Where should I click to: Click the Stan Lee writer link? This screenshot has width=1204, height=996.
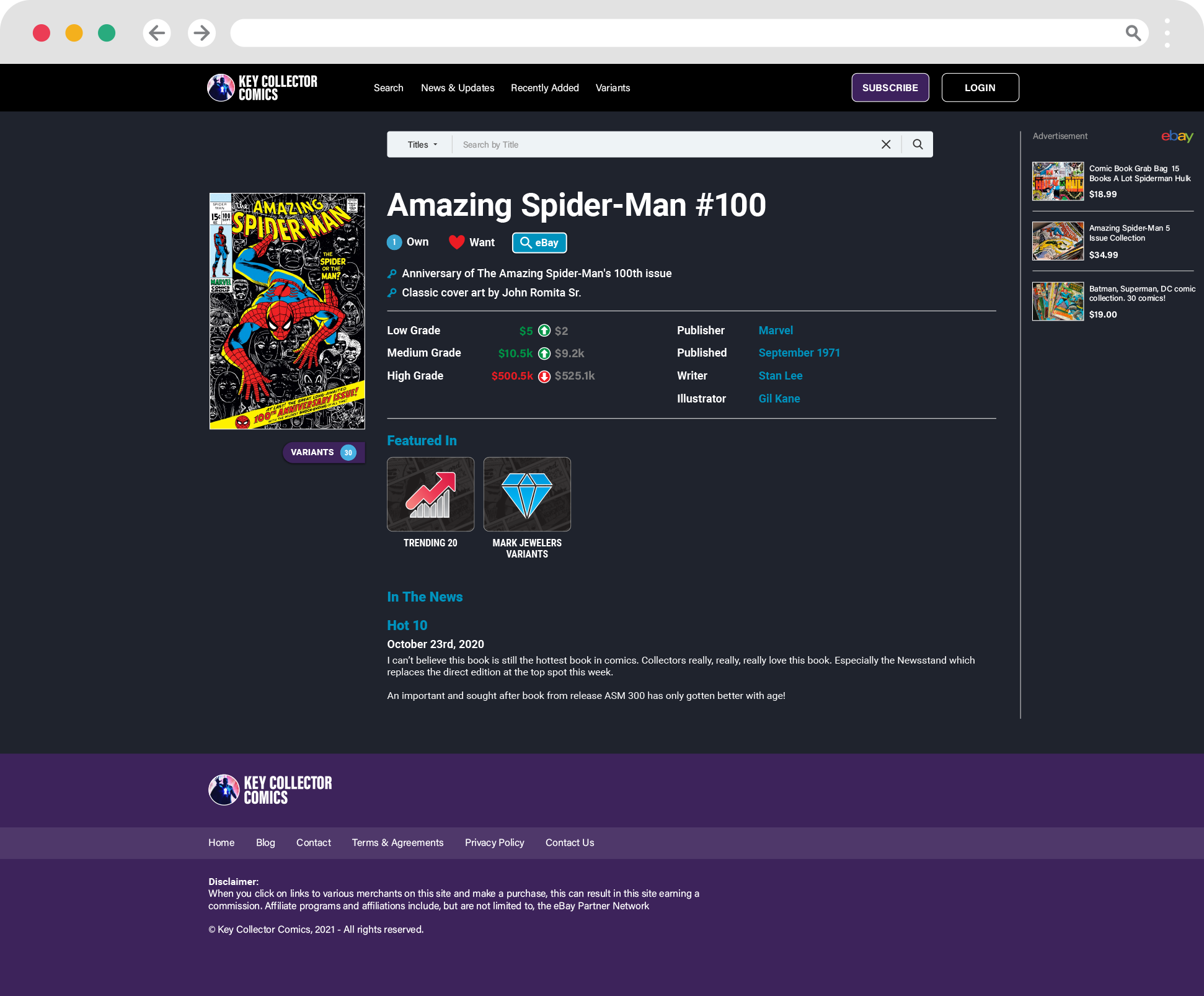(x=781, y=376)
